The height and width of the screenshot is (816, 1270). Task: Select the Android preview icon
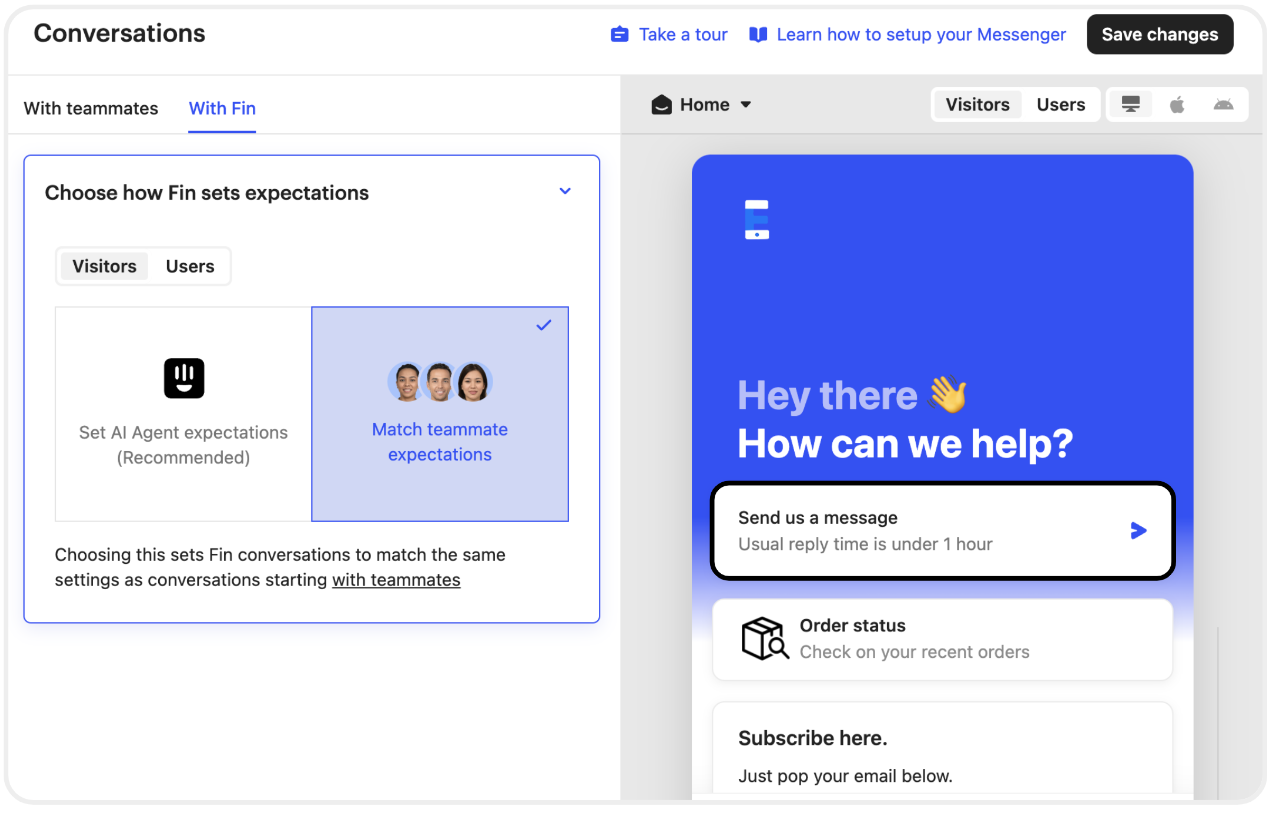pos(1223,104)
